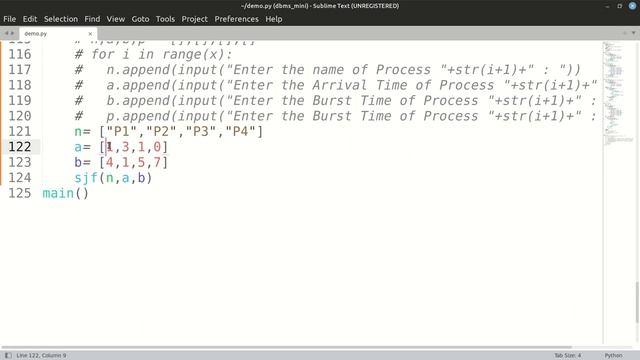Click line number 116 in the gutter
The image size is (640, 360).
[x=20, y=54]
